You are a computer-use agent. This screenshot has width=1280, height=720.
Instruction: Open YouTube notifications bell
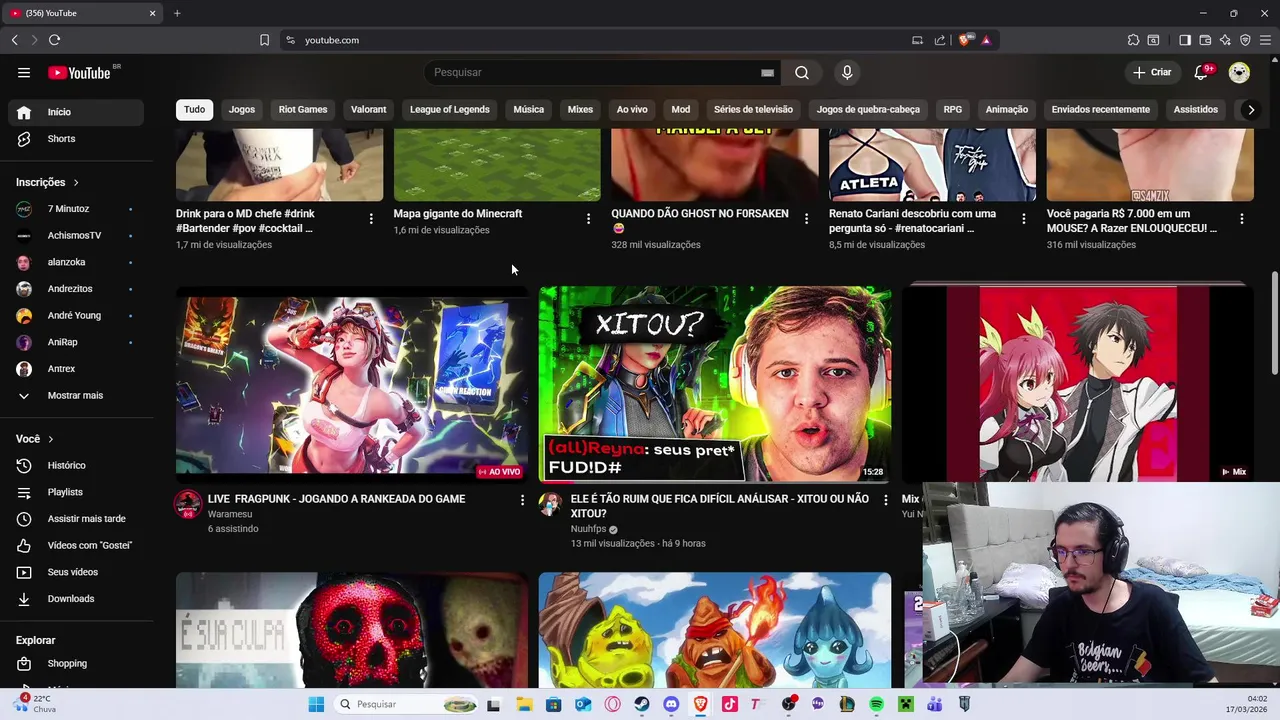(1201, 72)
